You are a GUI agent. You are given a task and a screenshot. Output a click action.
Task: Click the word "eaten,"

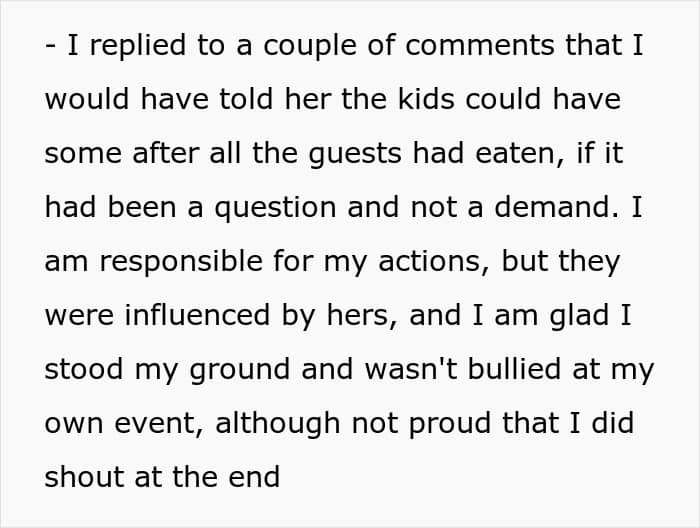538,154
